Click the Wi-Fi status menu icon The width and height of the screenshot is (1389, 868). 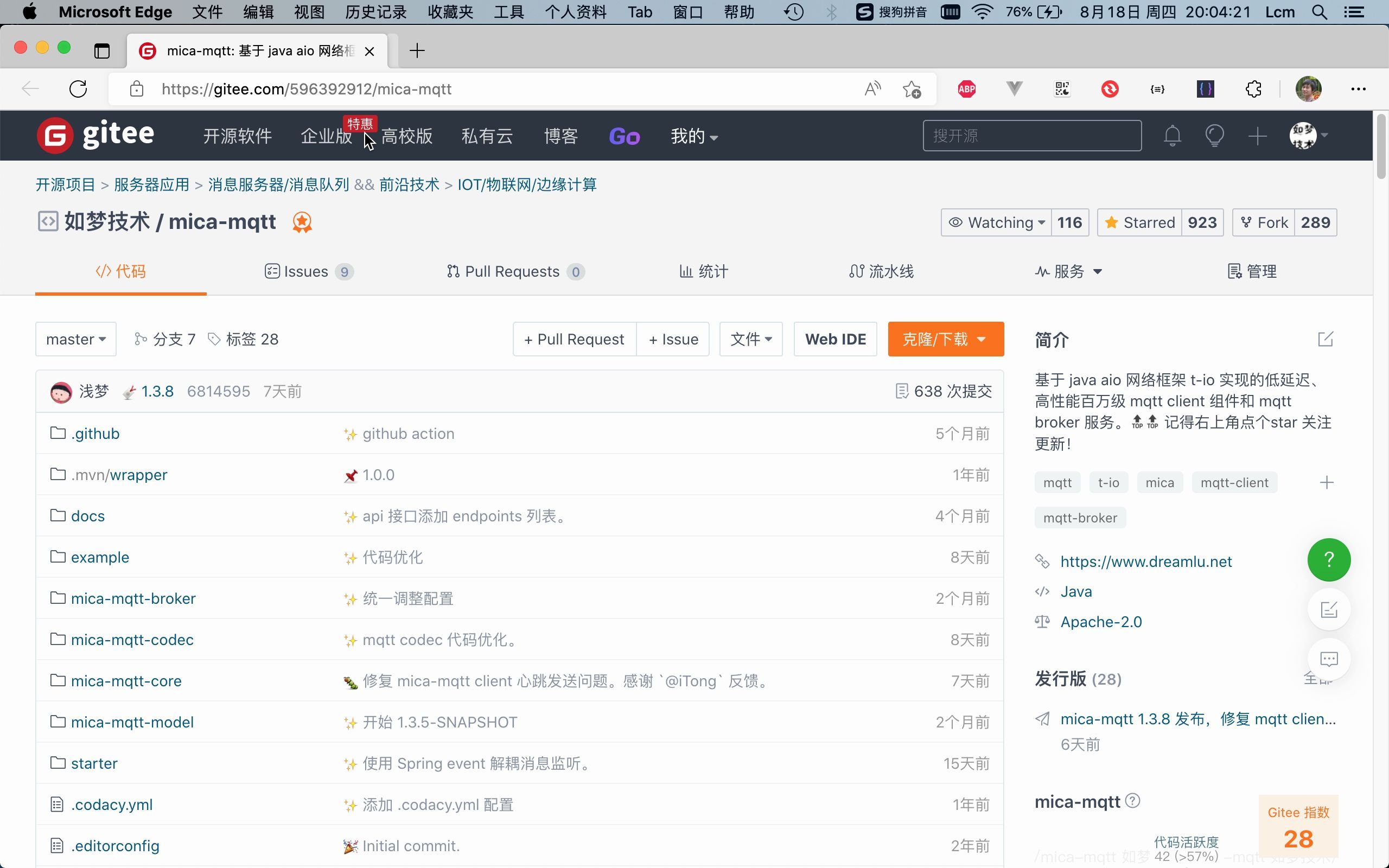click(x=982, y=12)
